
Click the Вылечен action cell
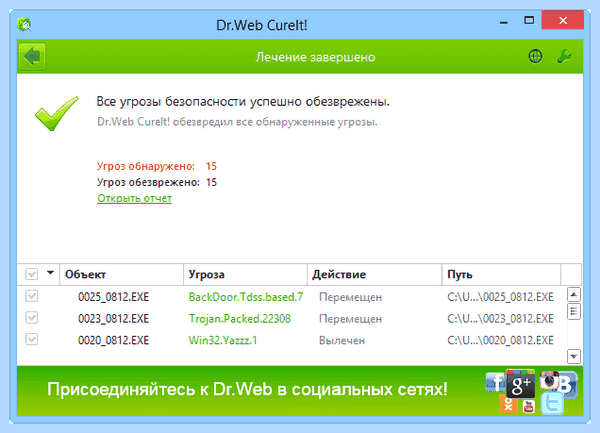point(342,340)
